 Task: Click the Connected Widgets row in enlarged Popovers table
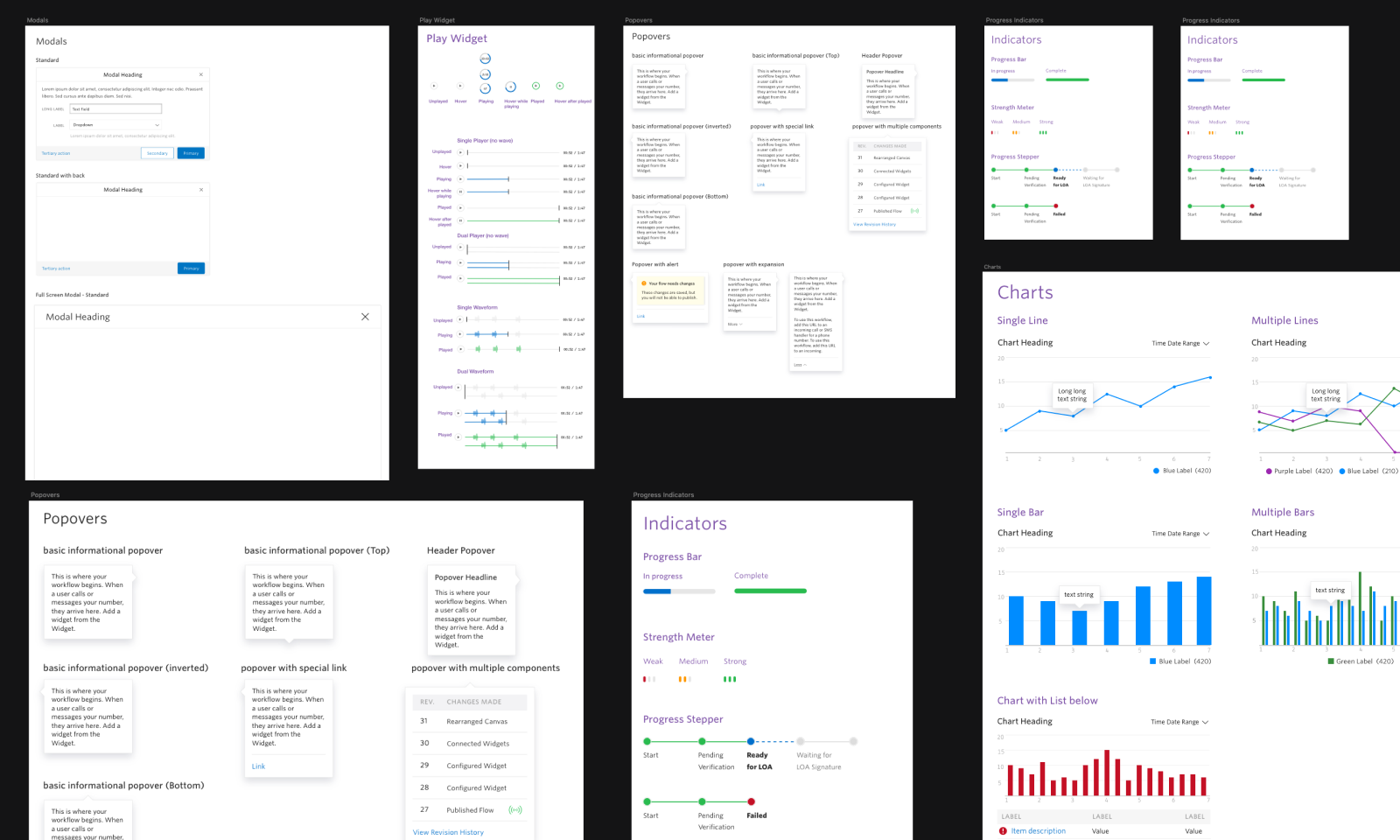[468, 744]
